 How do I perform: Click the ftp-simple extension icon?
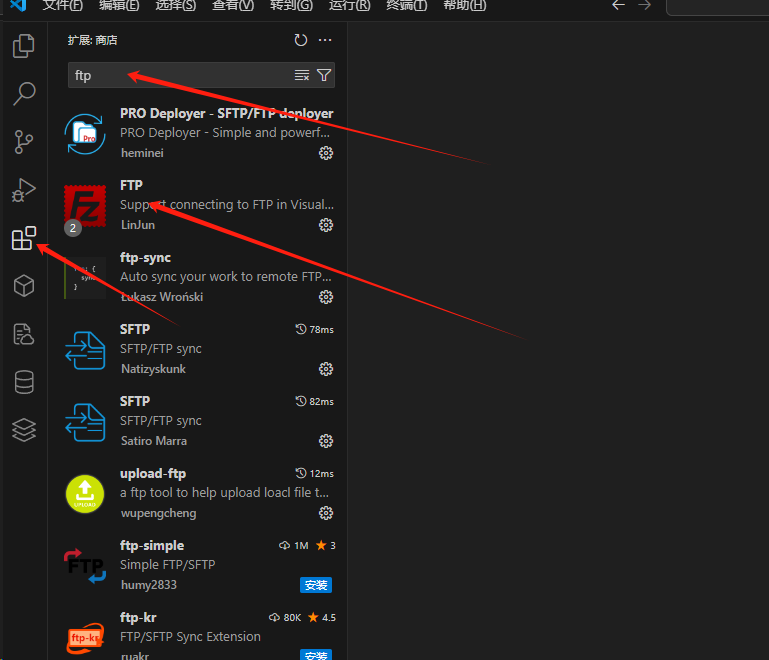(85, 566)
